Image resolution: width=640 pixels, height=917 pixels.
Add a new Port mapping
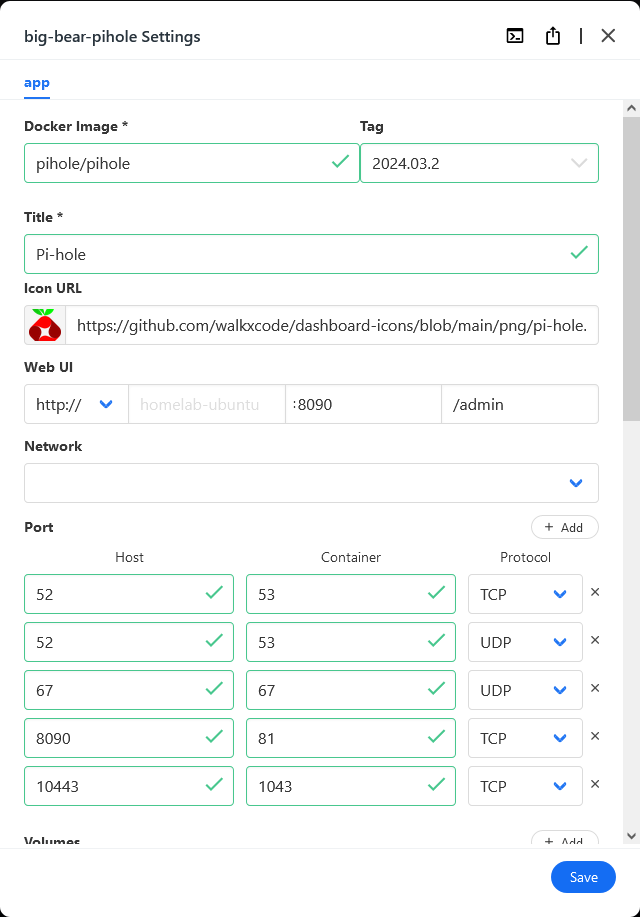pos(565,528)
